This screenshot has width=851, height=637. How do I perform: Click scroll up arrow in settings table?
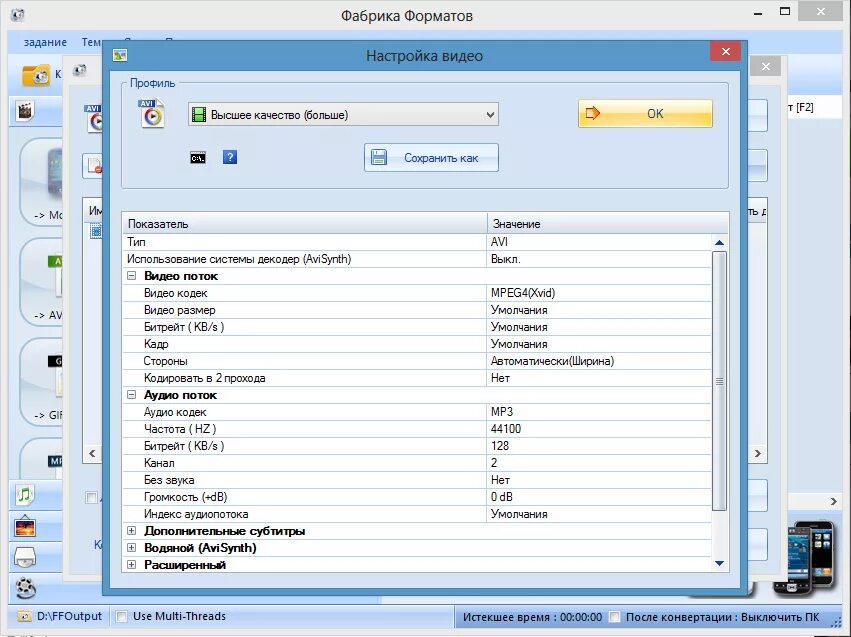click(720, 243)
